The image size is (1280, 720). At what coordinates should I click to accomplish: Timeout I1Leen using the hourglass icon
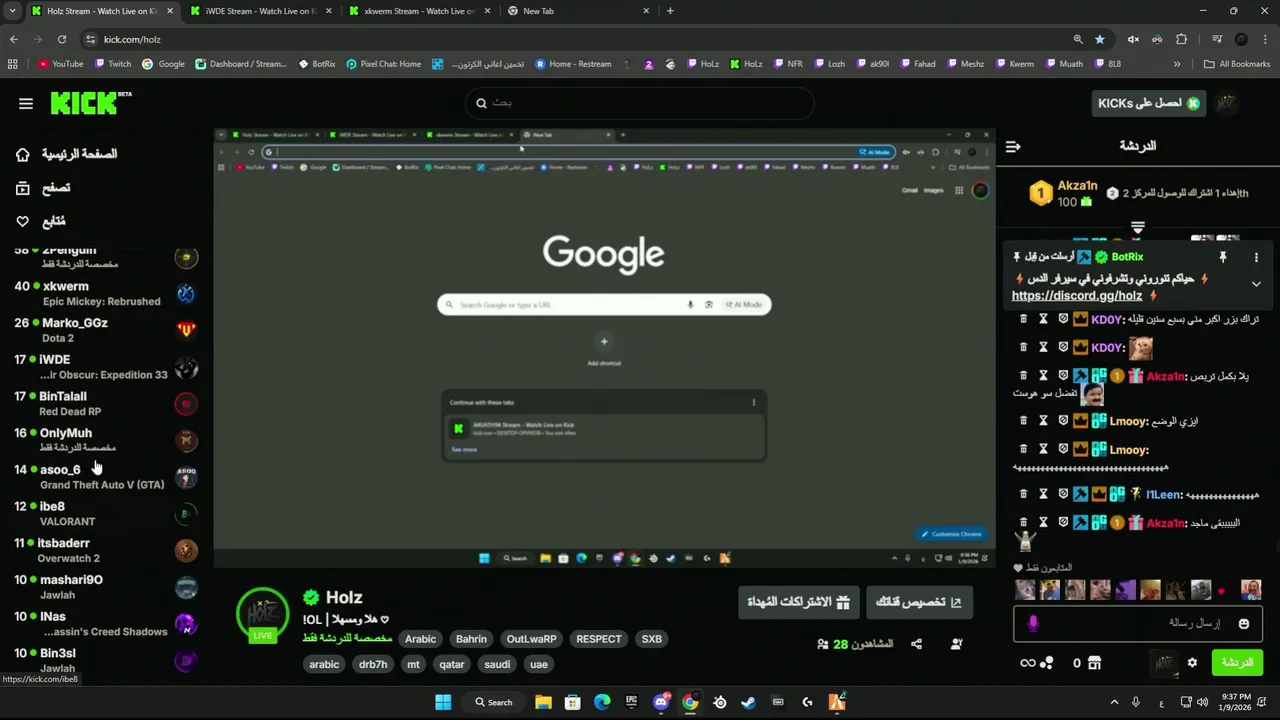[1043, 494]
